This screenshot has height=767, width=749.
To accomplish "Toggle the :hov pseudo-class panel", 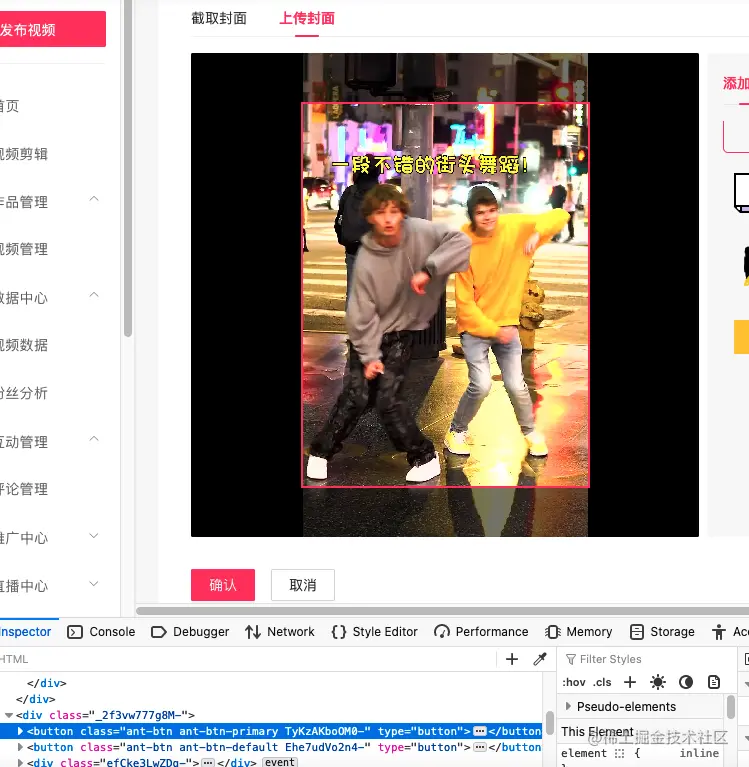I will coord(573,682).
